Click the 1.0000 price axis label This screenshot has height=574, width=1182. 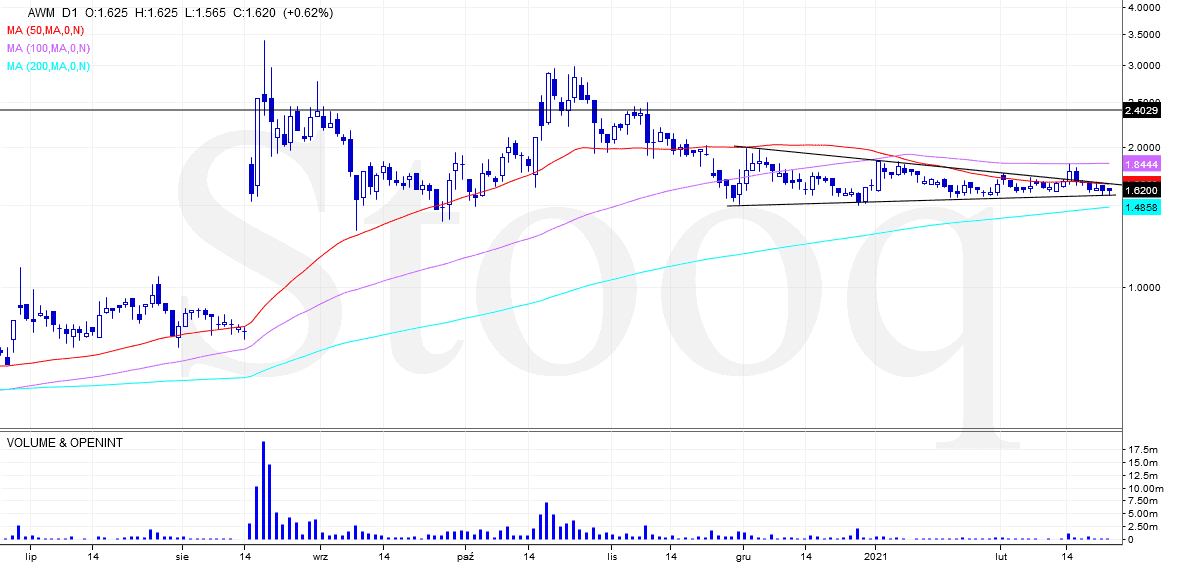[1144, 288]
